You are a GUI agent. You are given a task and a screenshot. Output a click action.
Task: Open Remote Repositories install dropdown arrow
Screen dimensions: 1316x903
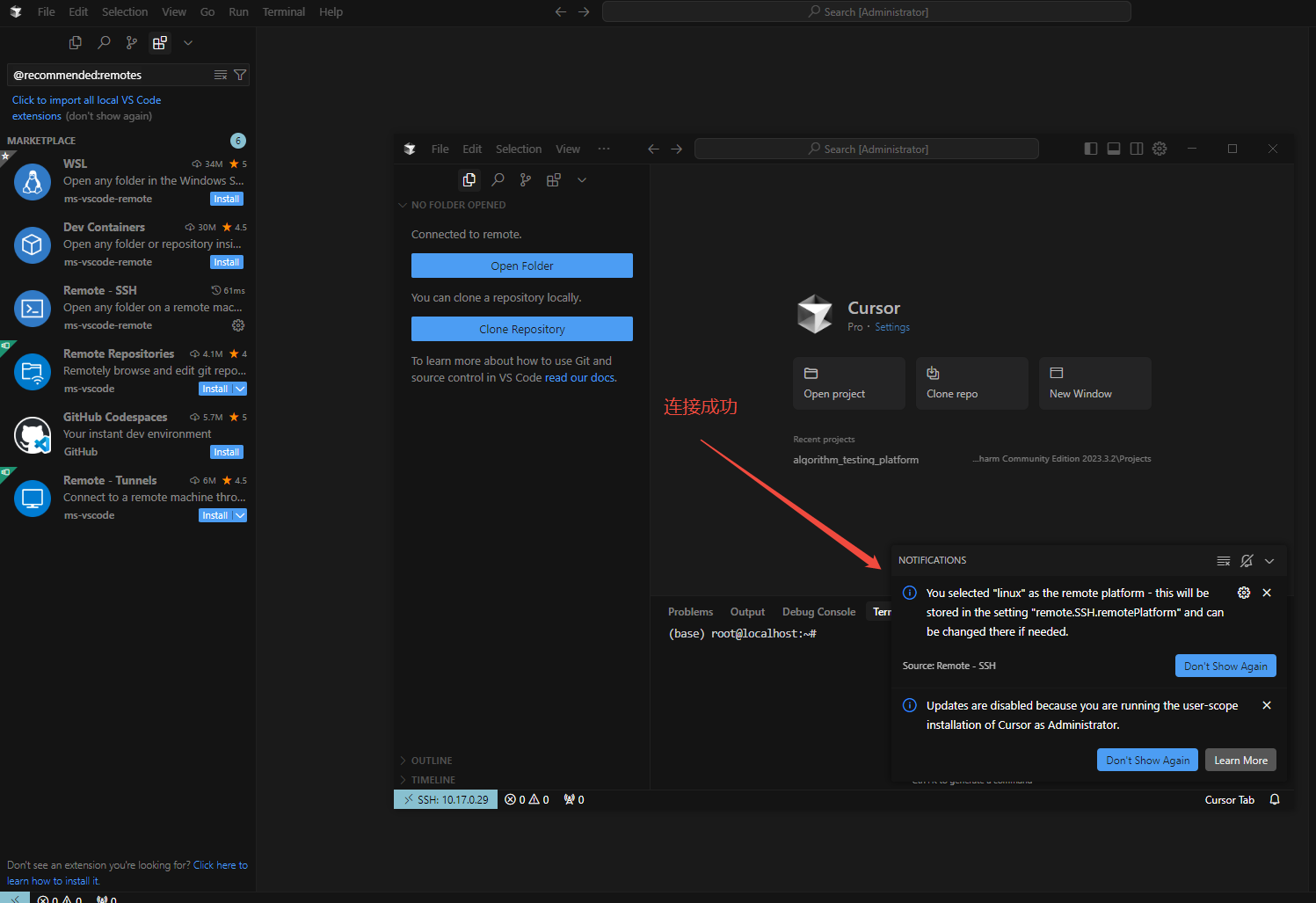point(240,389)
